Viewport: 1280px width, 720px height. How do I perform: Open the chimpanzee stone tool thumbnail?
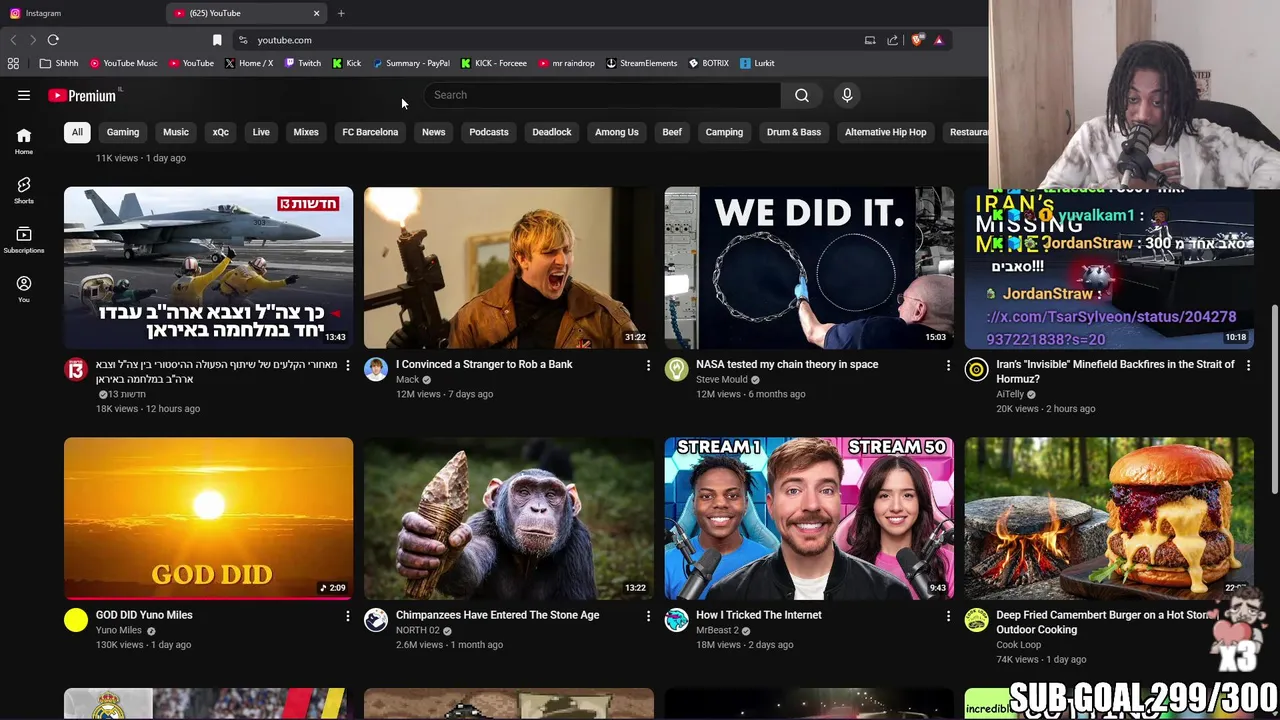coord(509,518)
